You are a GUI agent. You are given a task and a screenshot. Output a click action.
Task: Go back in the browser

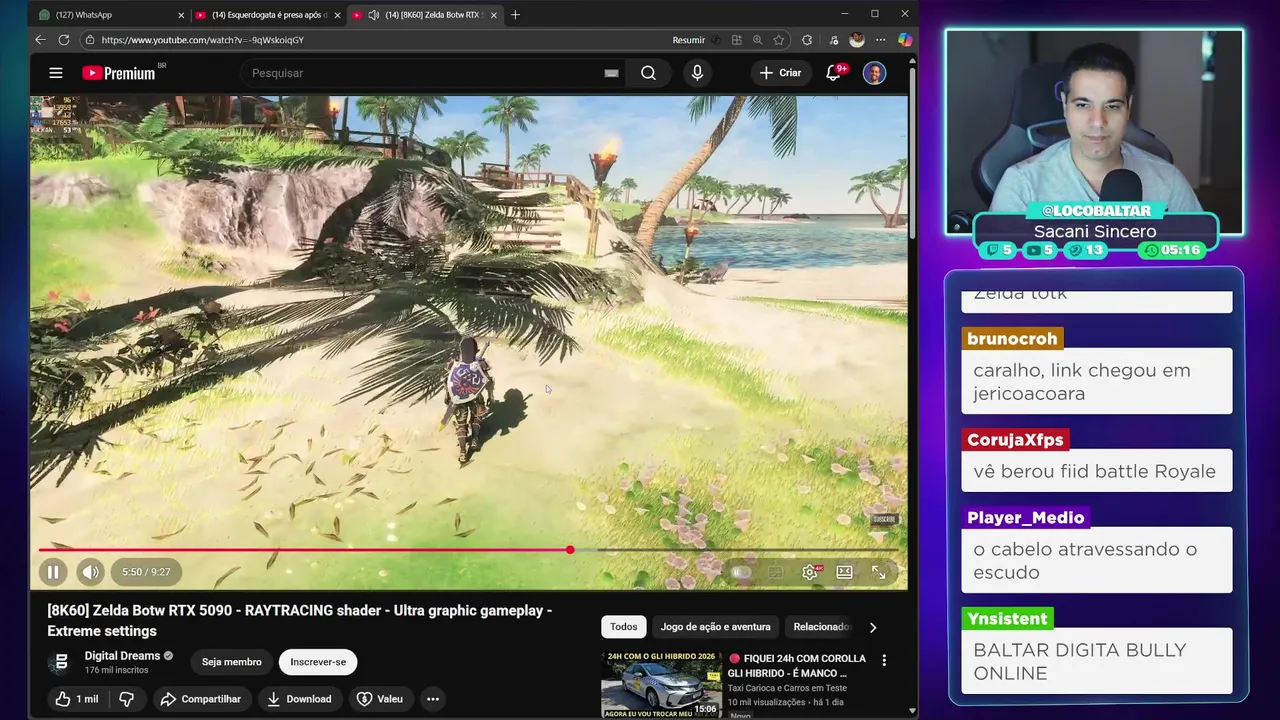tap(40, 40)
